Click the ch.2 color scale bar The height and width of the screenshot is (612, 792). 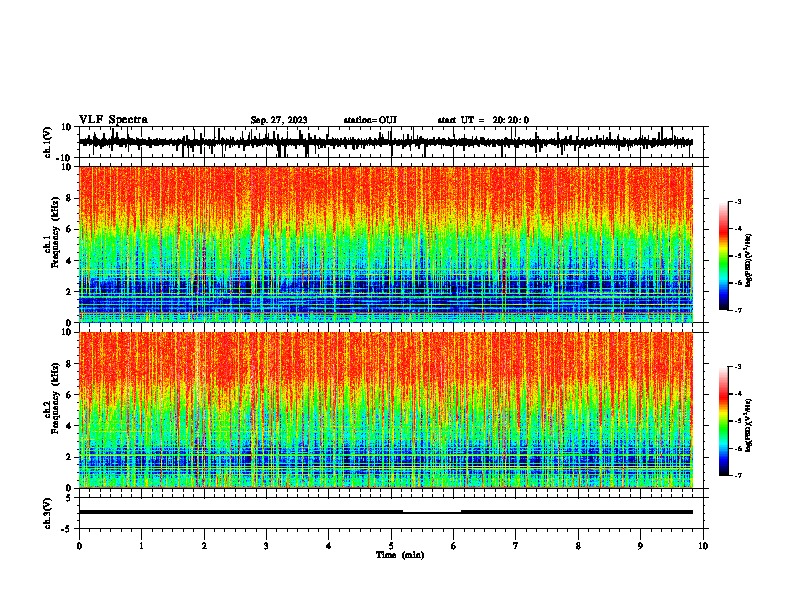click(723, 421)
